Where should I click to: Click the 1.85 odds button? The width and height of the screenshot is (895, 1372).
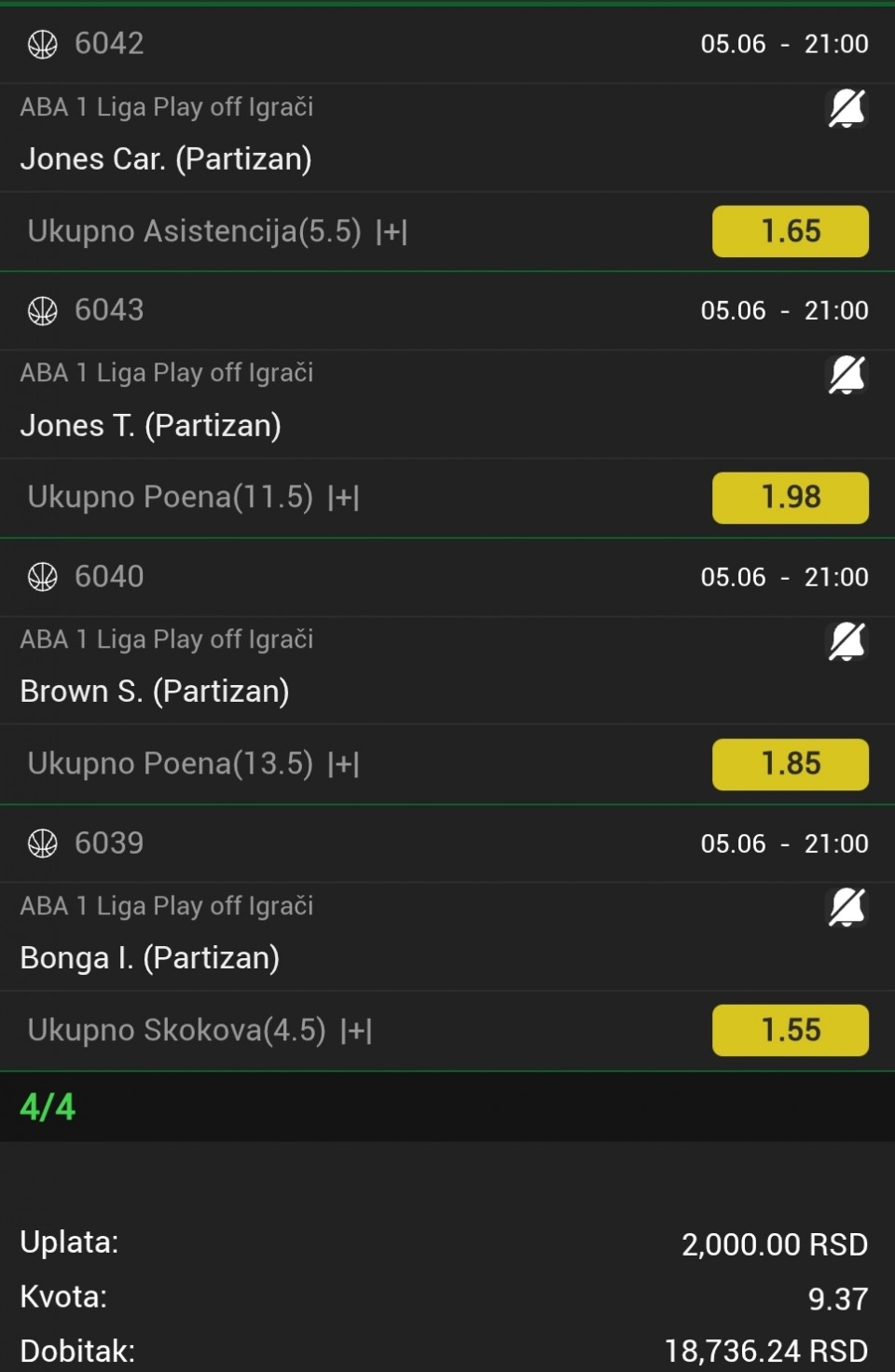tap(791, 764)
